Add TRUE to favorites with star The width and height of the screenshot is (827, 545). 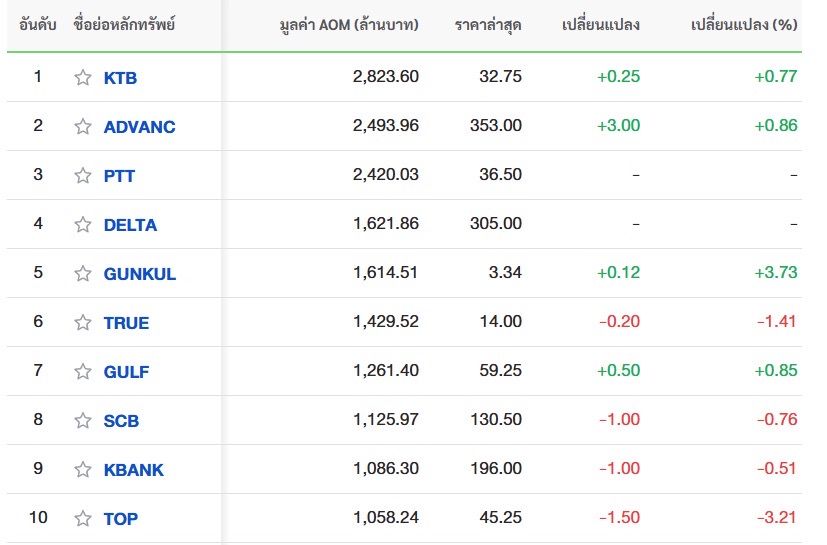pos(82,322)
